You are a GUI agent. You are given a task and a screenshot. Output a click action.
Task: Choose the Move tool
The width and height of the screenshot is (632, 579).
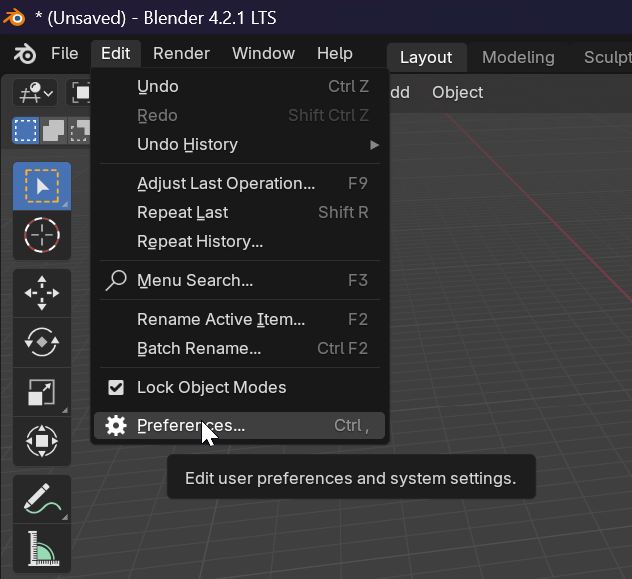coord(42,293)
